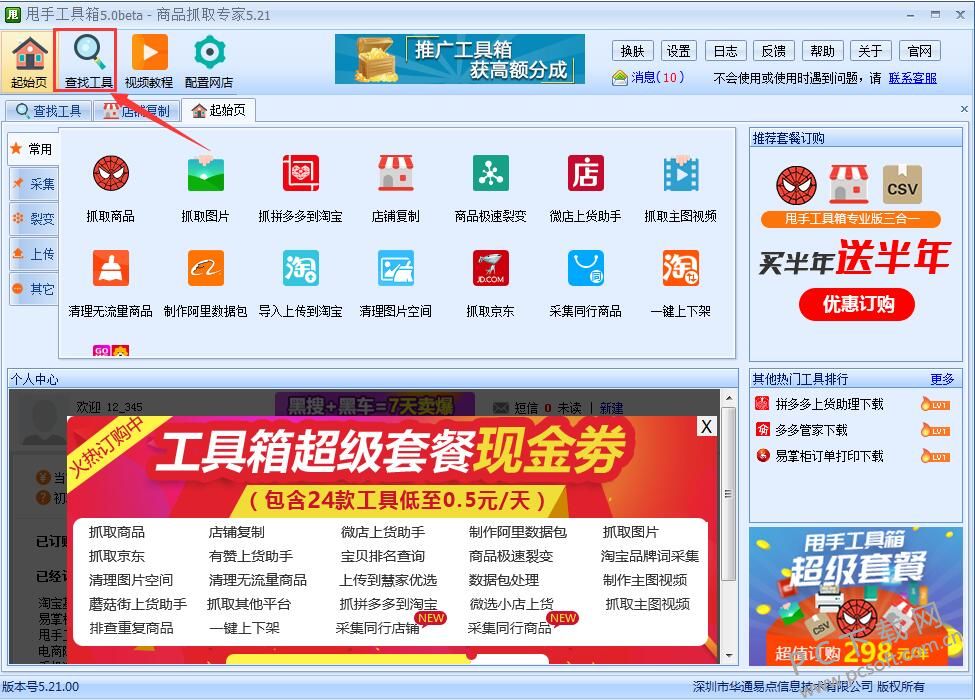The image size is (975, 700).
Task: Click the 换肤 skin button
Action: 632,51
